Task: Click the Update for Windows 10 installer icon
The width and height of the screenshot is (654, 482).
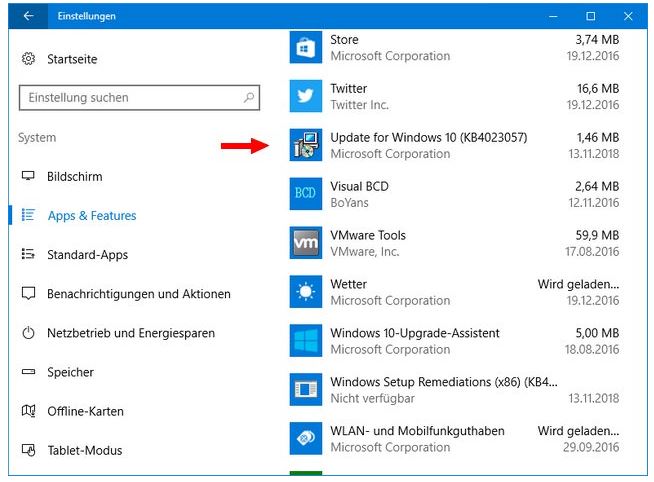Action: point(306,145)
